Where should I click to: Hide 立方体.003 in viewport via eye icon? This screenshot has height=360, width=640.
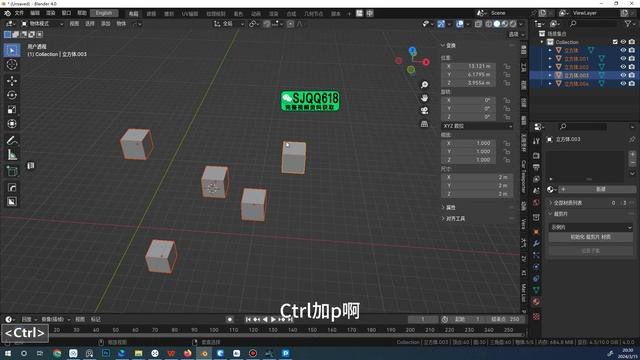tap(623, 75)
